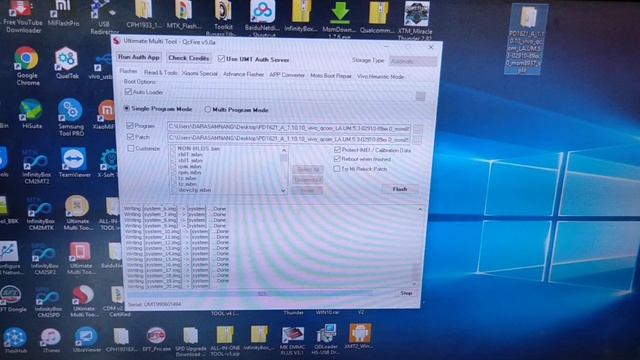Browse for the Patch file path
The height and width of the screenshot is (360, 640).
point(417,140)
